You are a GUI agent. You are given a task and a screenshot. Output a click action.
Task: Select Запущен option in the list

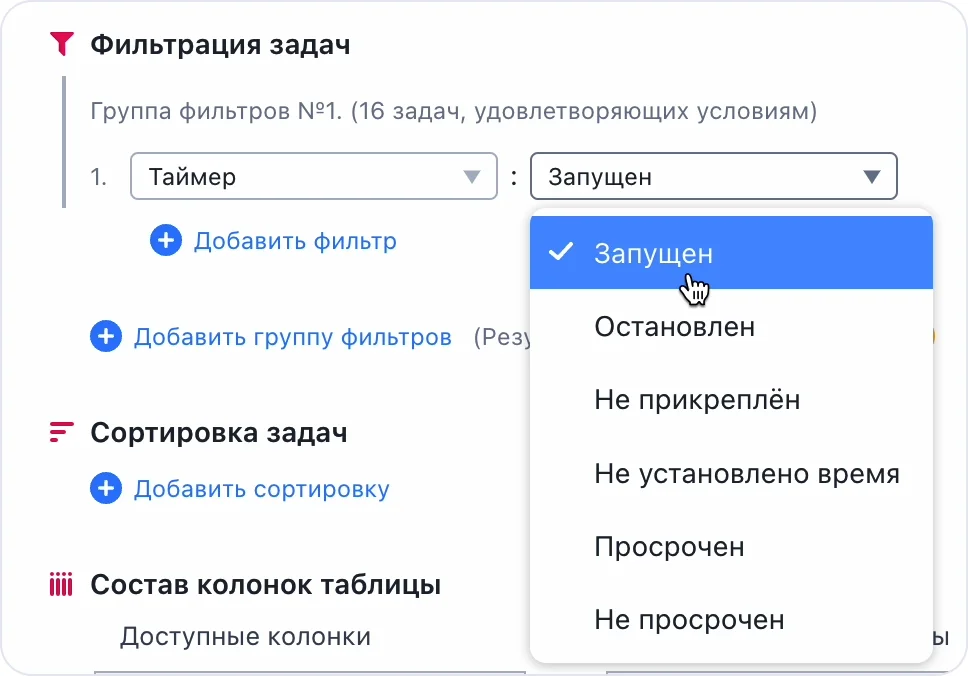click(x=653, y=253)
